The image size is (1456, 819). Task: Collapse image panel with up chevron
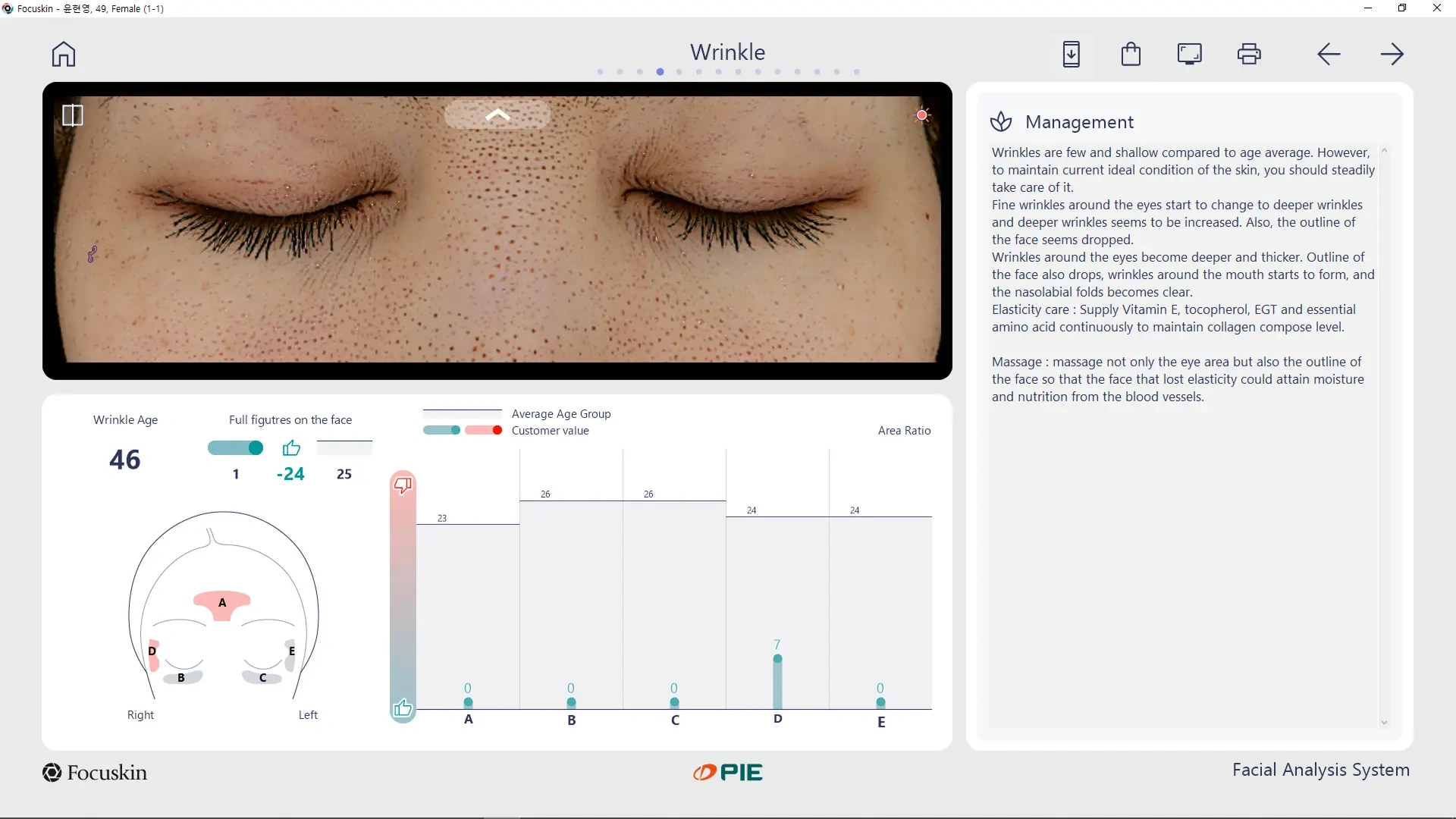pos(497,115)
